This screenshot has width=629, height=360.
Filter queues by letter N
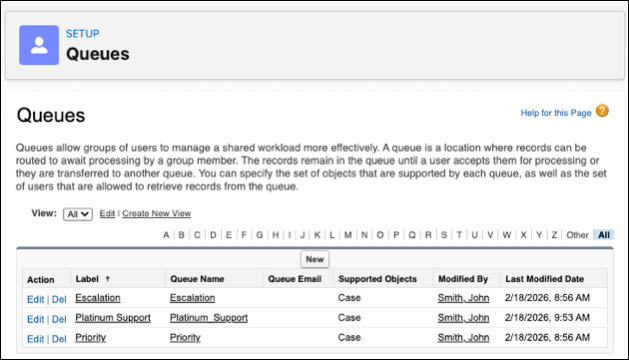click(364, 235)
